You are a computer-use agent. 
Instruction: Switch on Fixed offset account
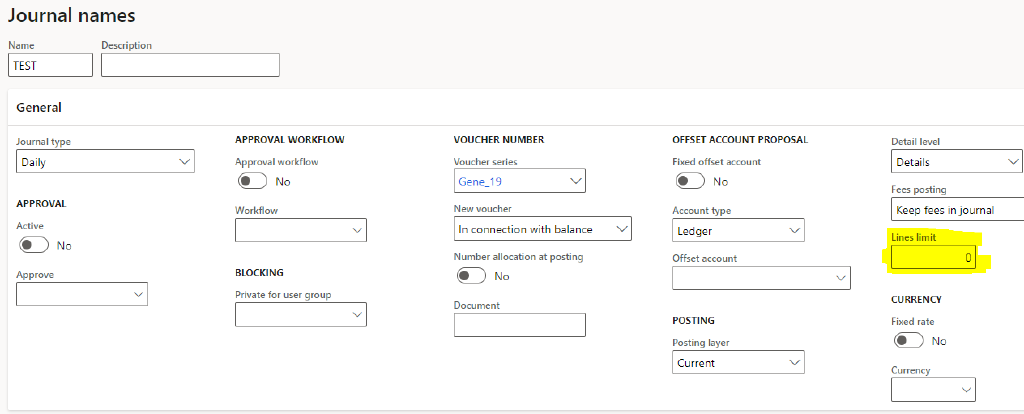click(x=690, y=181)
